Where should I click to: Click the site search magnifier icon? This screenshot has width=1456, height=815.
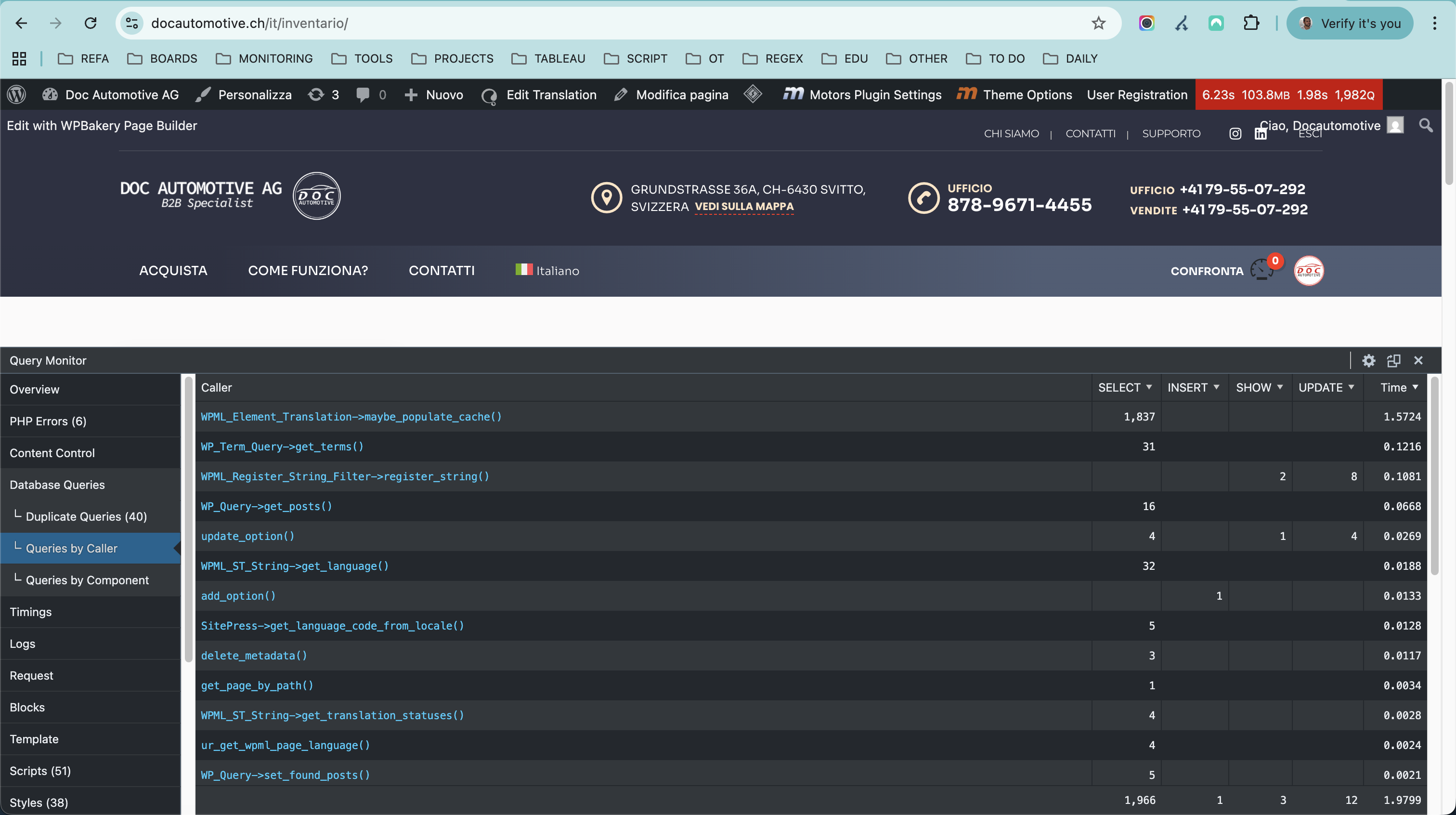click(1426, 125)
